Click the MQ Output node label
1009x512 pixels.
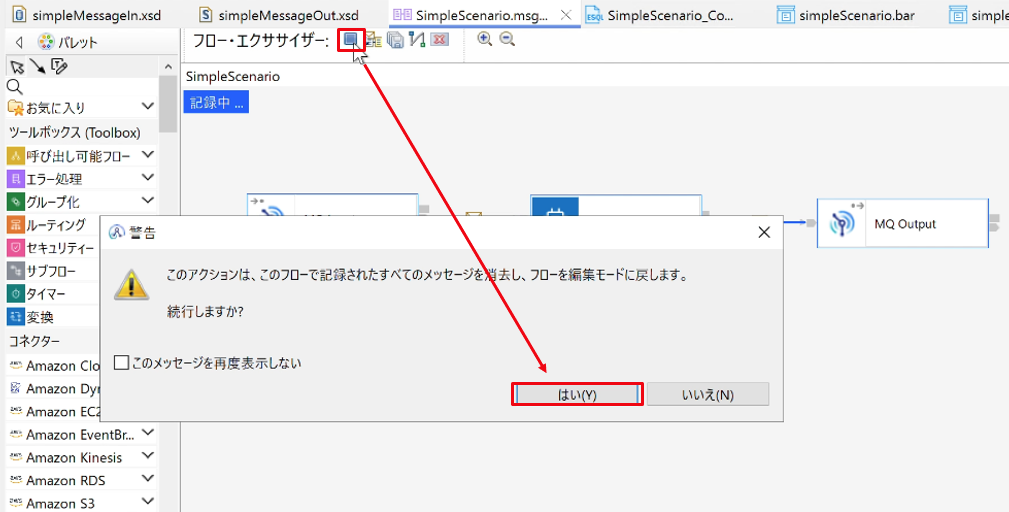click(905, 224)
